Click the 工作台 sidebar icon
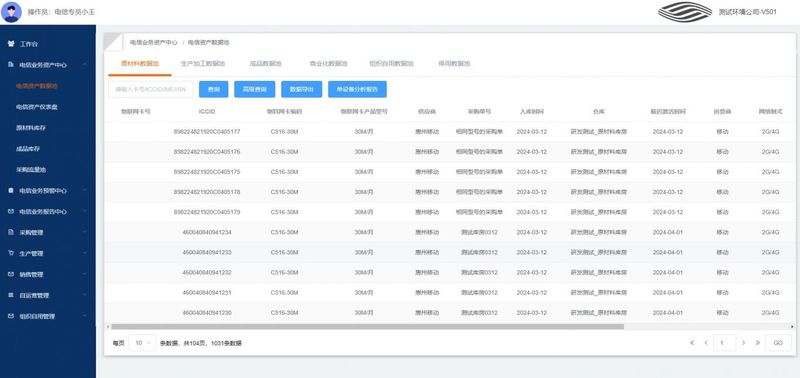This screenshot has height=378, width=800. [11, 44]
